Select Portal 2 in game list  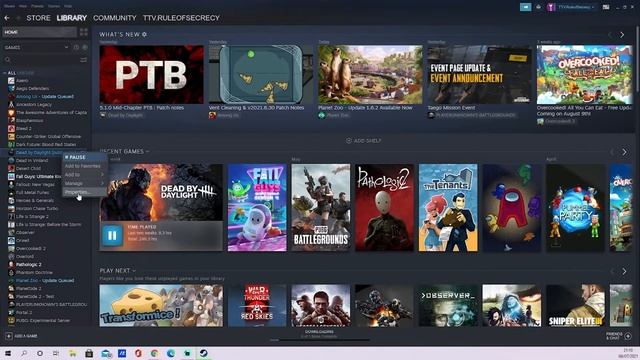click(x=24, y=313)
